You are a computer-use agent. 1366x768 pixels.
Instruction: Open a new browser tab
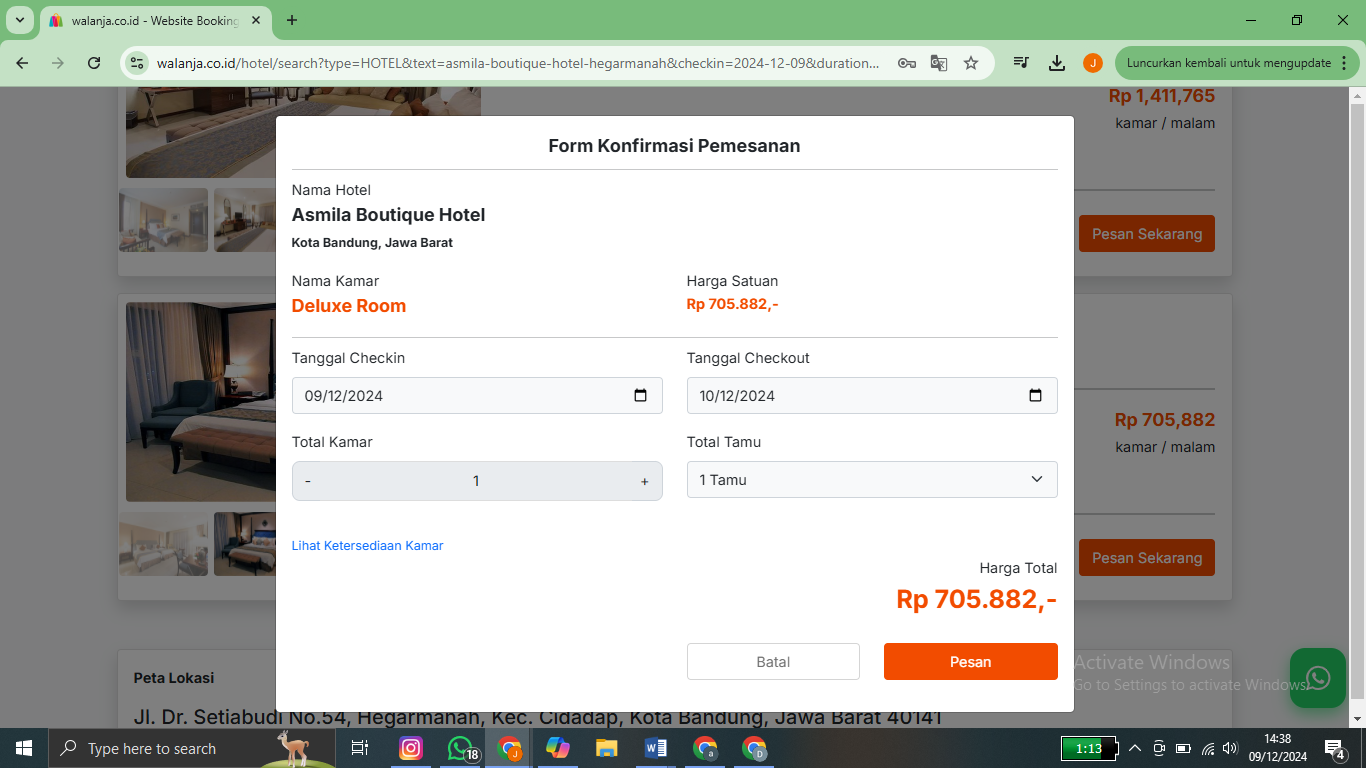(292, 20)
